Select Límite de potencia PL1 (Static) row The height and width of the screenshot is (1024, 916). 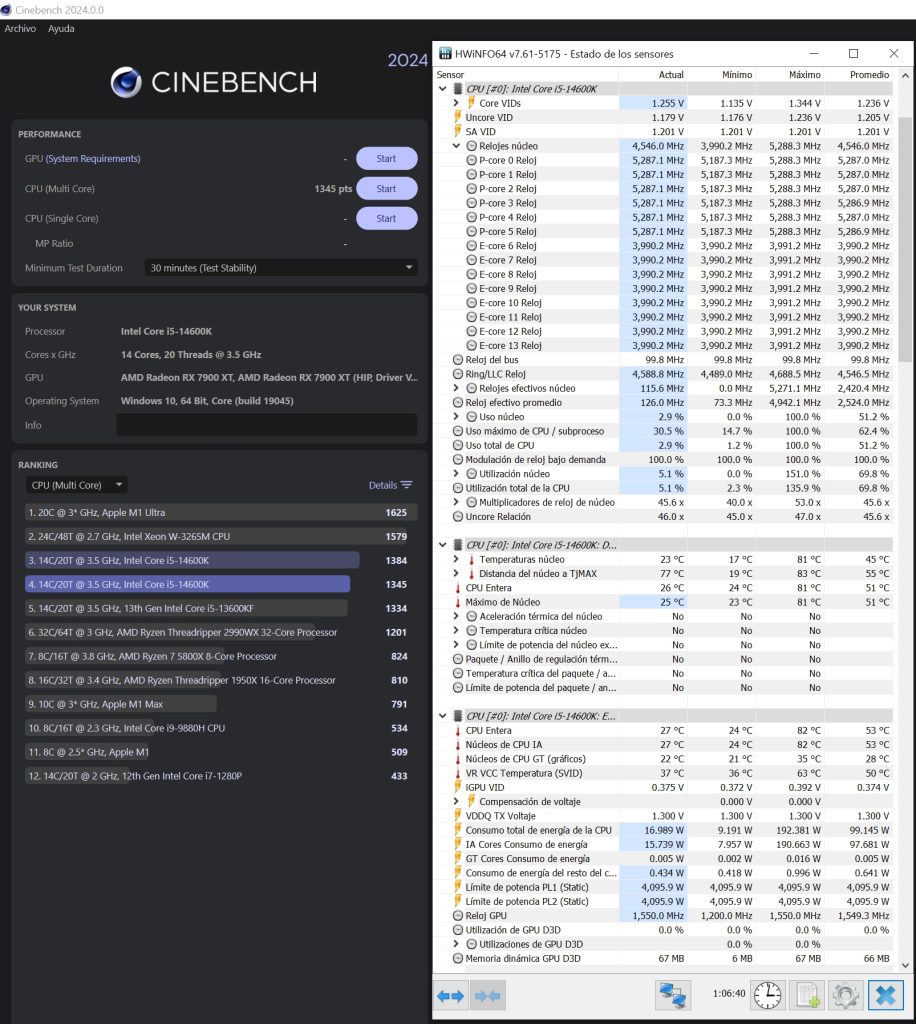(x=663, y=887)
